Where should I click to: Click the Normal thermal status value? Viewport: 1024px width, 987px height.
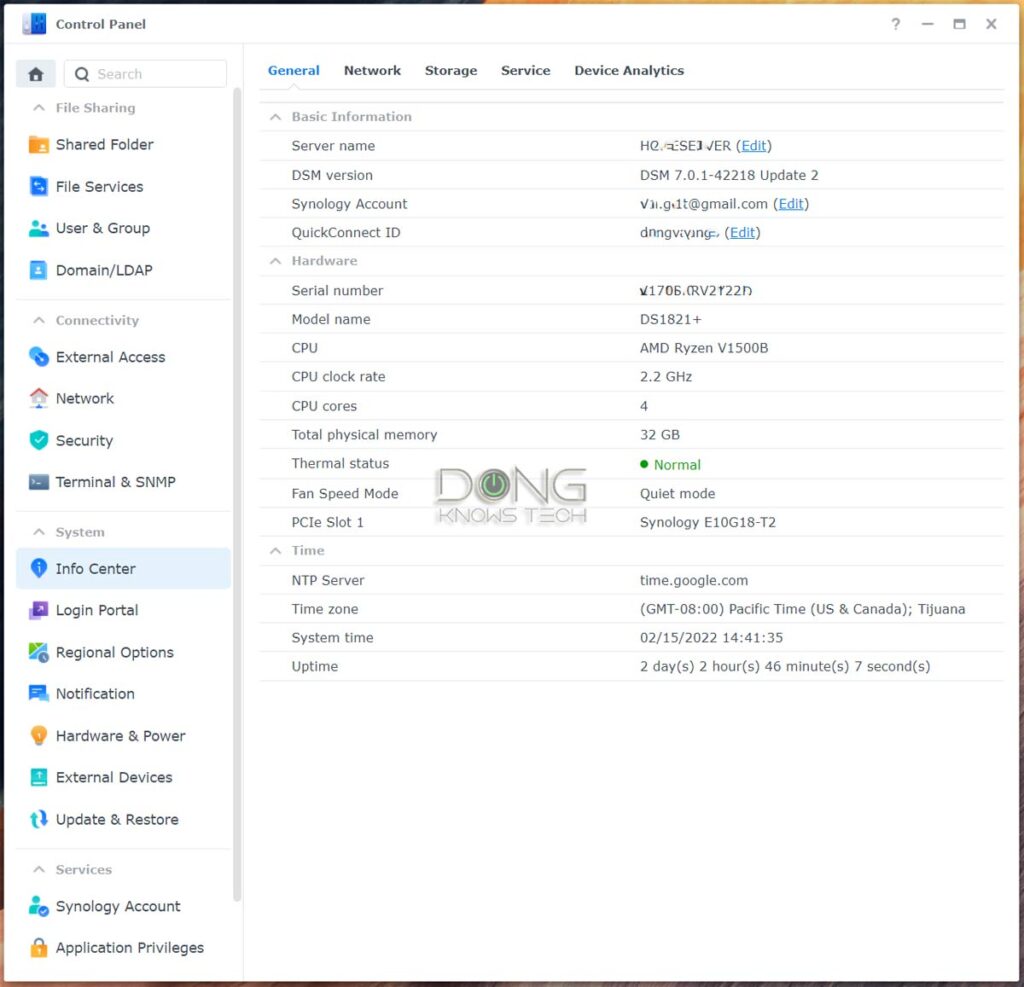[x=677, y=464]
